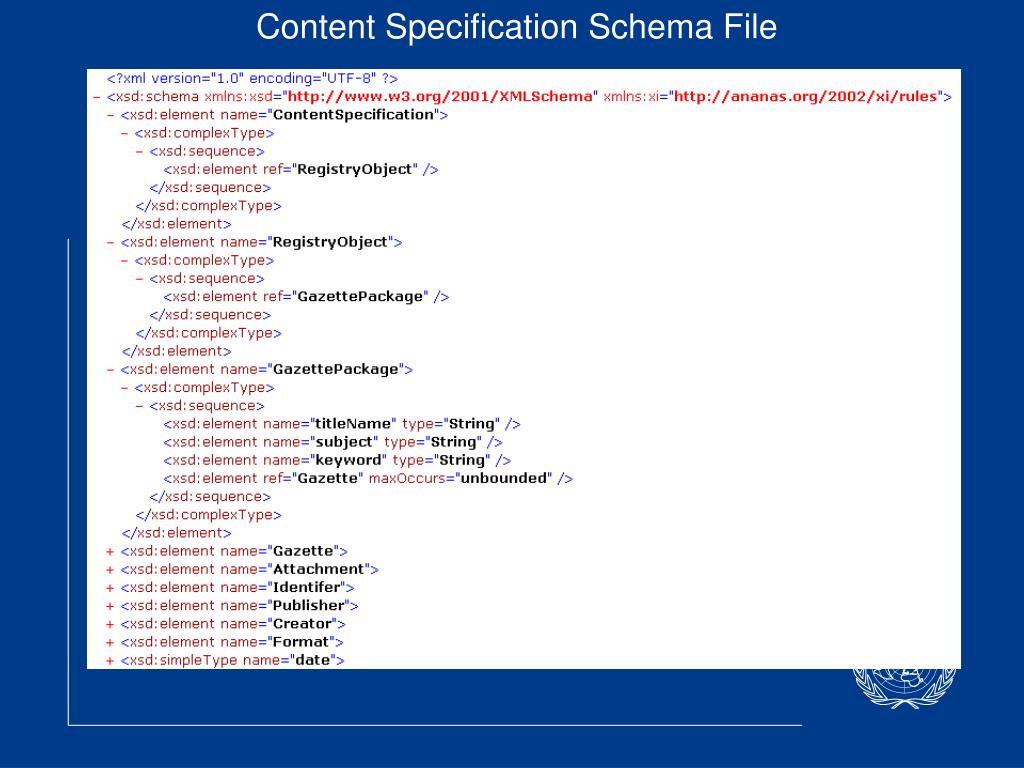Expand the Attachment element node
Screen dimensions: 1024x768
[x=110, y=570]
